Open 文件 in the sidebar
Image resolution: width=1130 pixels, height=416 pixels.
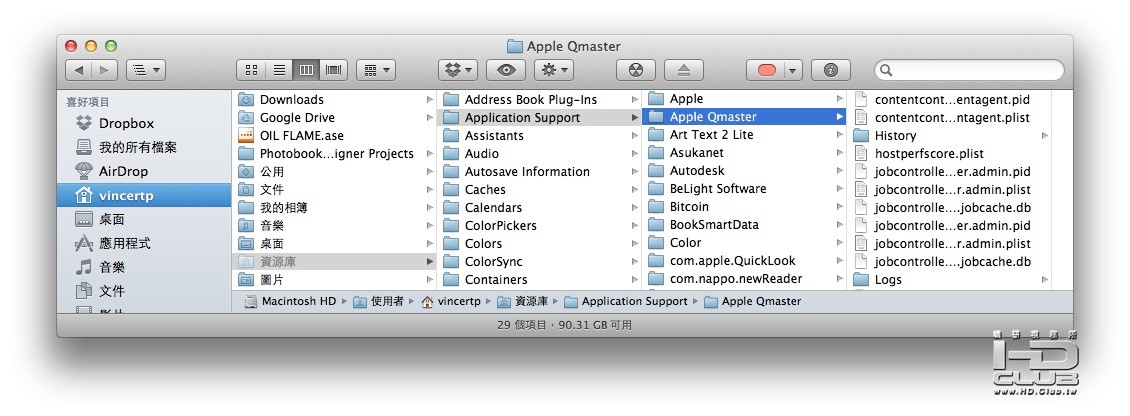[x=144, y=291]
